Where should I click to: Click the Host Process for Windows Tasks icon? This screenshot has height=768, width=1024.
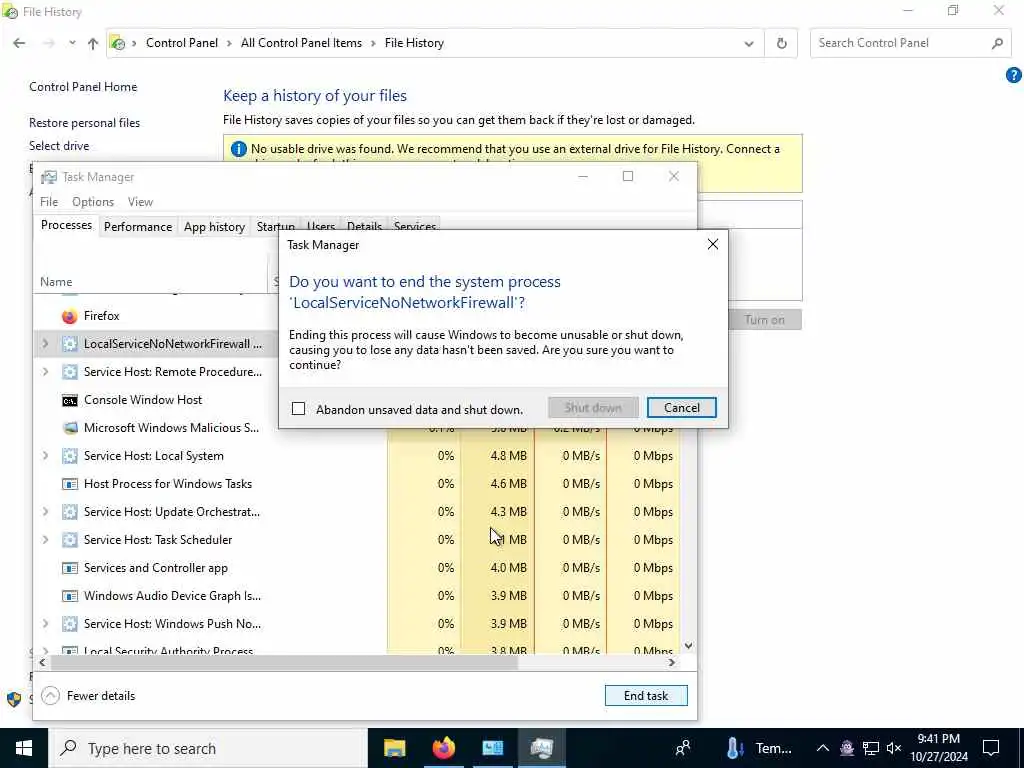[x=69, y=484]
